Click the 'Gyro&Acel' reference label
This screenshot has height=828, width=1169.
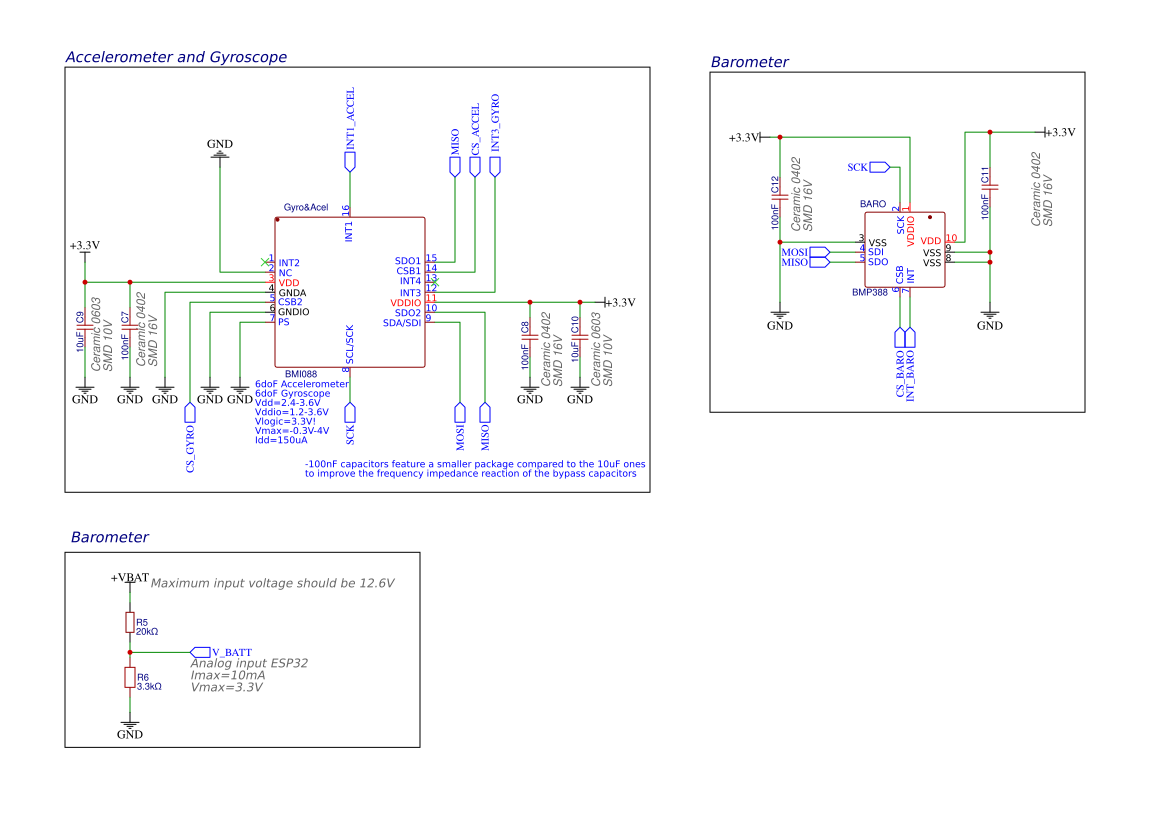[306, 207]
